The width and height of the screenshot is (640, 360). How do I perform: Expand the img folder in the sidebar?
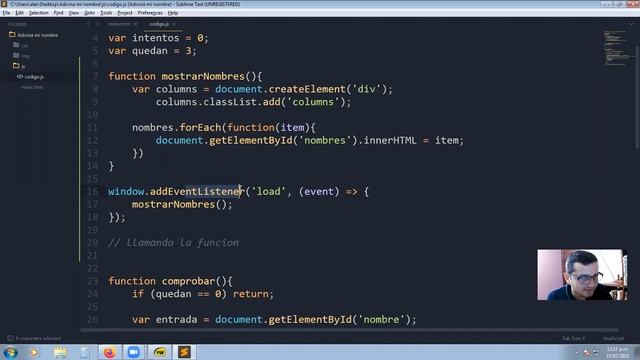coord(21,56)
